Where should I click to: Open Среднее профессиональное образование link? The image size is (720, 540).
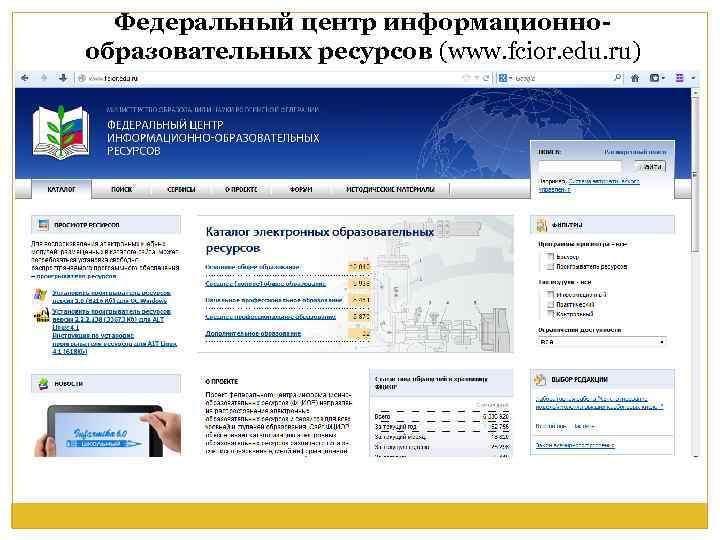coord(270,316)
